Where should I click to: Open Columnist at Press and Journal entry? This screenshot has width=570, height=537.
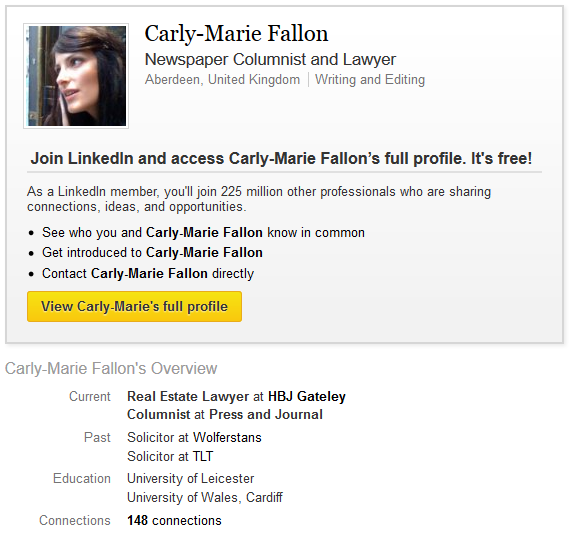tap(225, 414)
